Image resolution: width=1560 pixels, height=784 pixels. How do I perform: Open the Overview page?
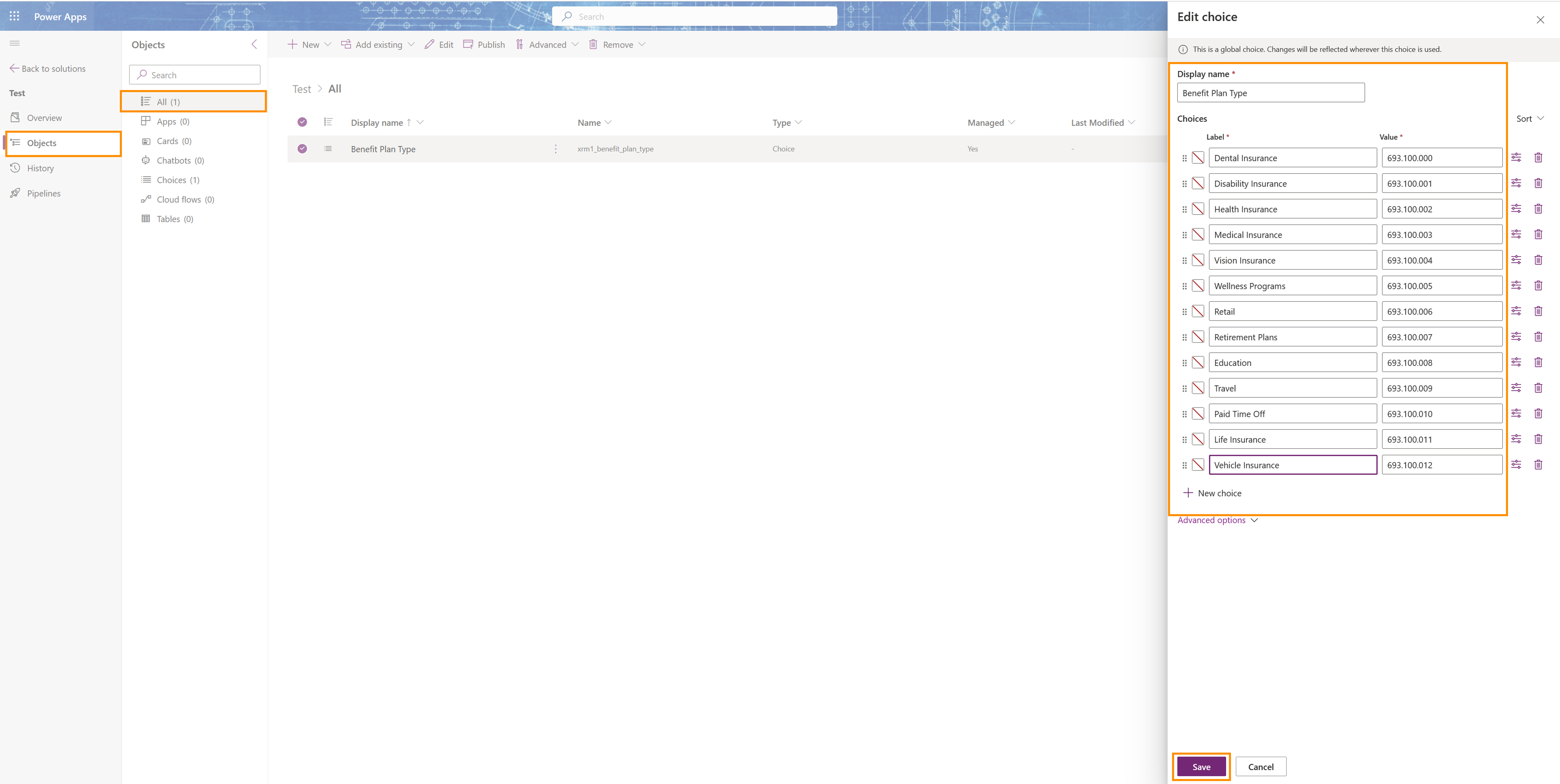click(44, 118)
